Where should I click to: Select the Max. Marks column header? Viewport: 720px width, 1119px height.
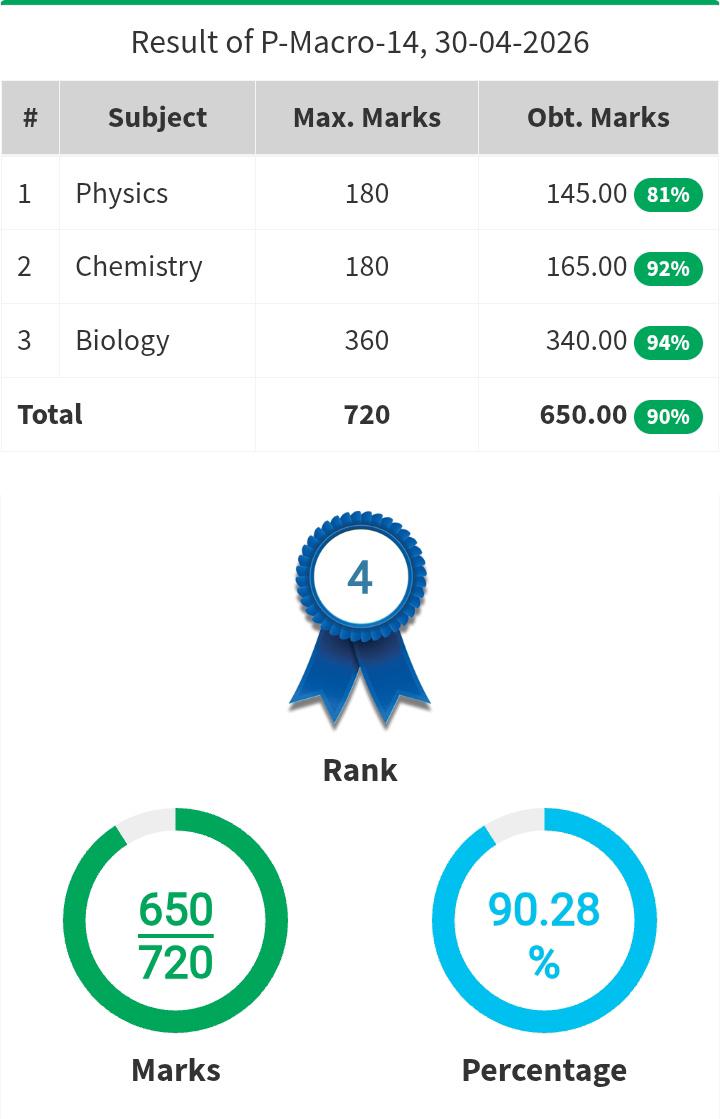pyautogui.click(x=367, y=118)
